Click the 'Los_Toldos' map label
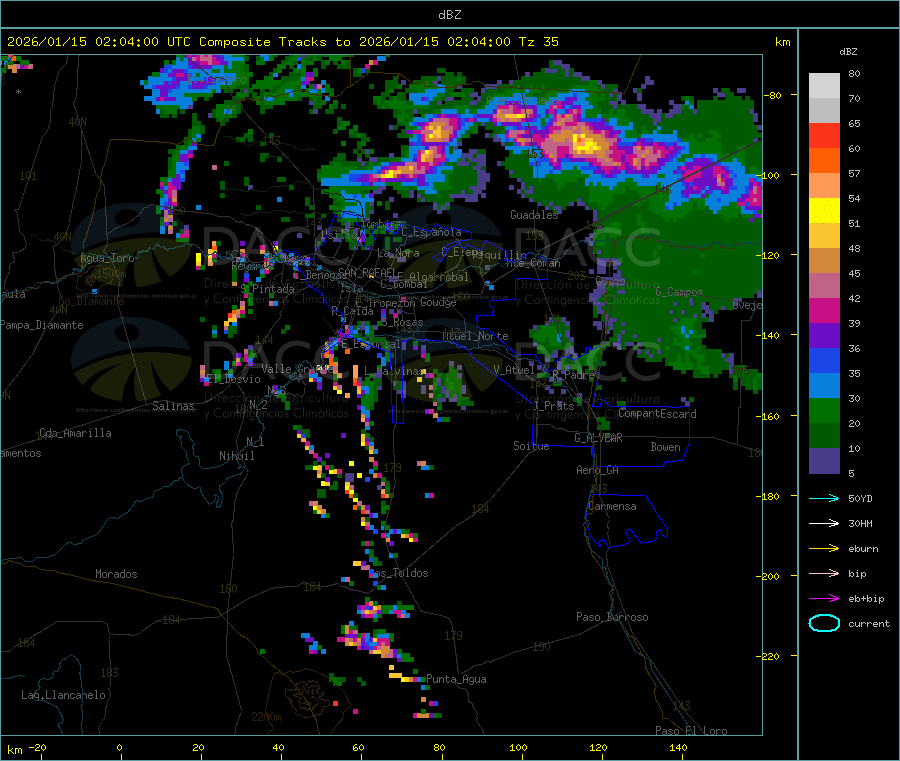 pyautogui.click(x=398, y=573)
